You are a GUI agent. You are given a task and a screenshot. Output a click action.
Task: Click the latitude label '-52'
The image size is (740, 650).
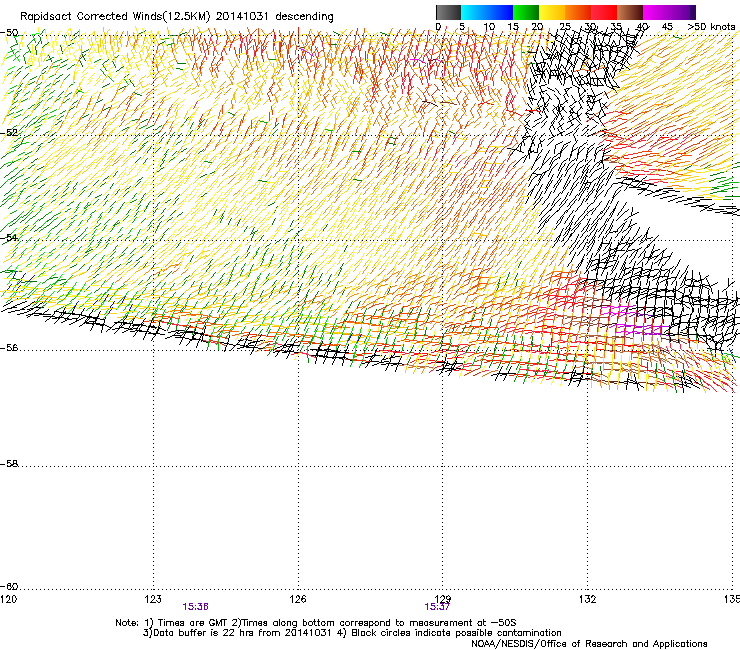pyautogui.click(x=9, y=133)
